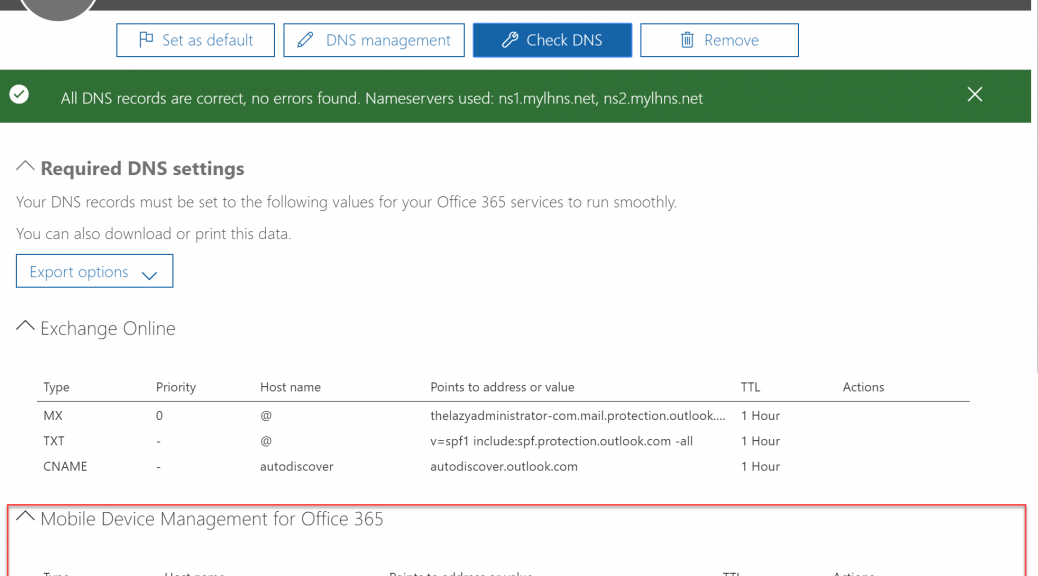Click the TXT record's @ host name
This screenshot has height=576, width=1038.
266,441
